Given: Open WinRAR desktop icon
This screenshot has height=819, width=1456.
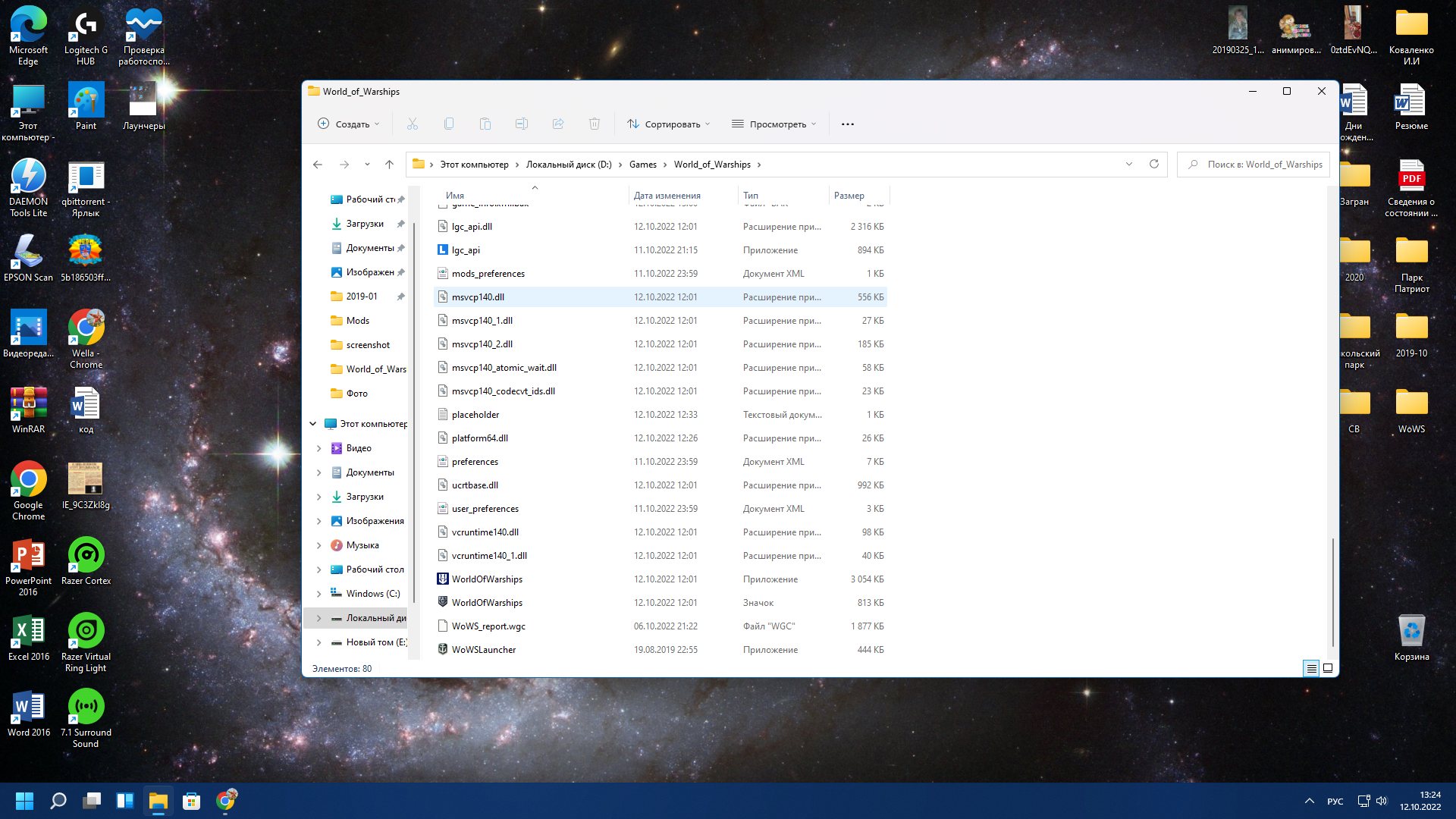Looking at the screenshot, I should 28,409.
